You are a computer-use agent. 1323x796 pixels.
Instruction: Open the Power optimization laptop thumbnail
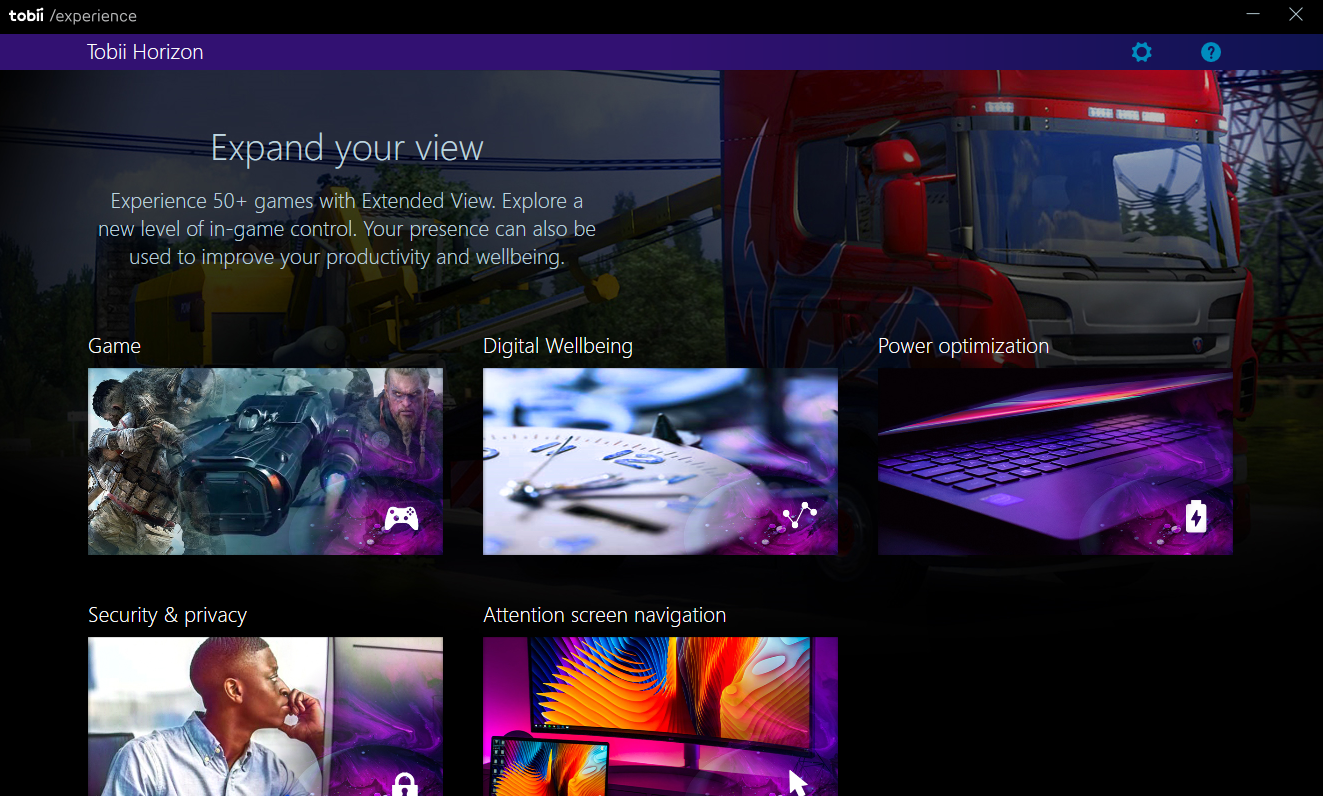1055,461
